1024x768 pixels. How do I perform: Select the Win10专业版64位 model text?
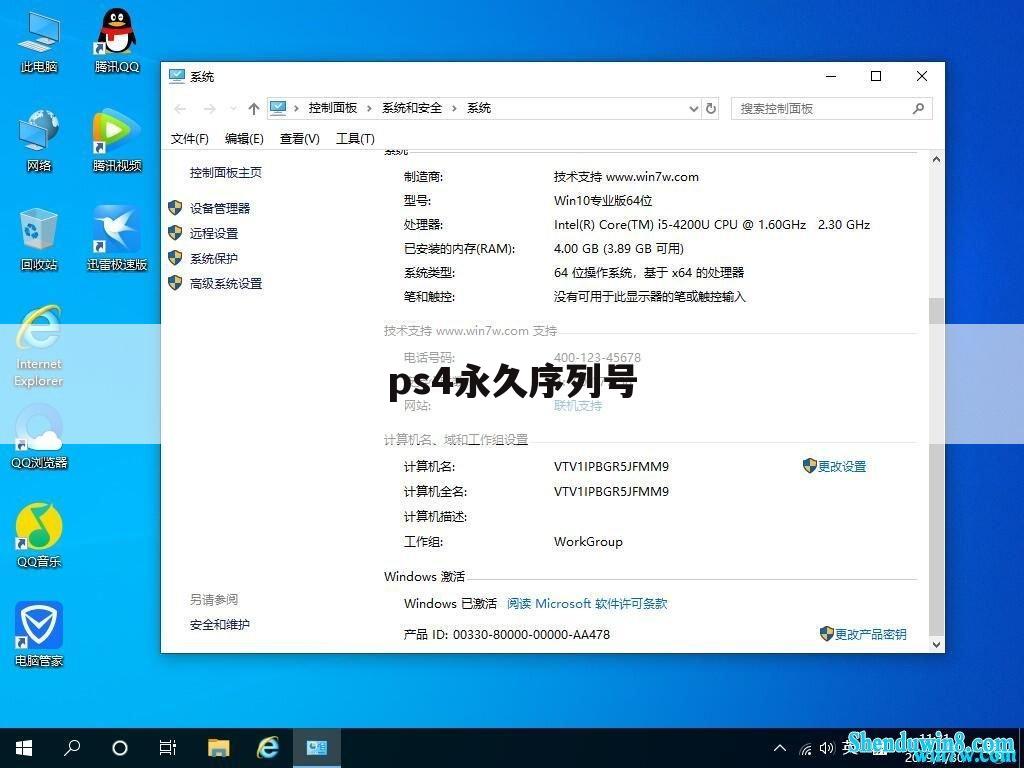603,200
